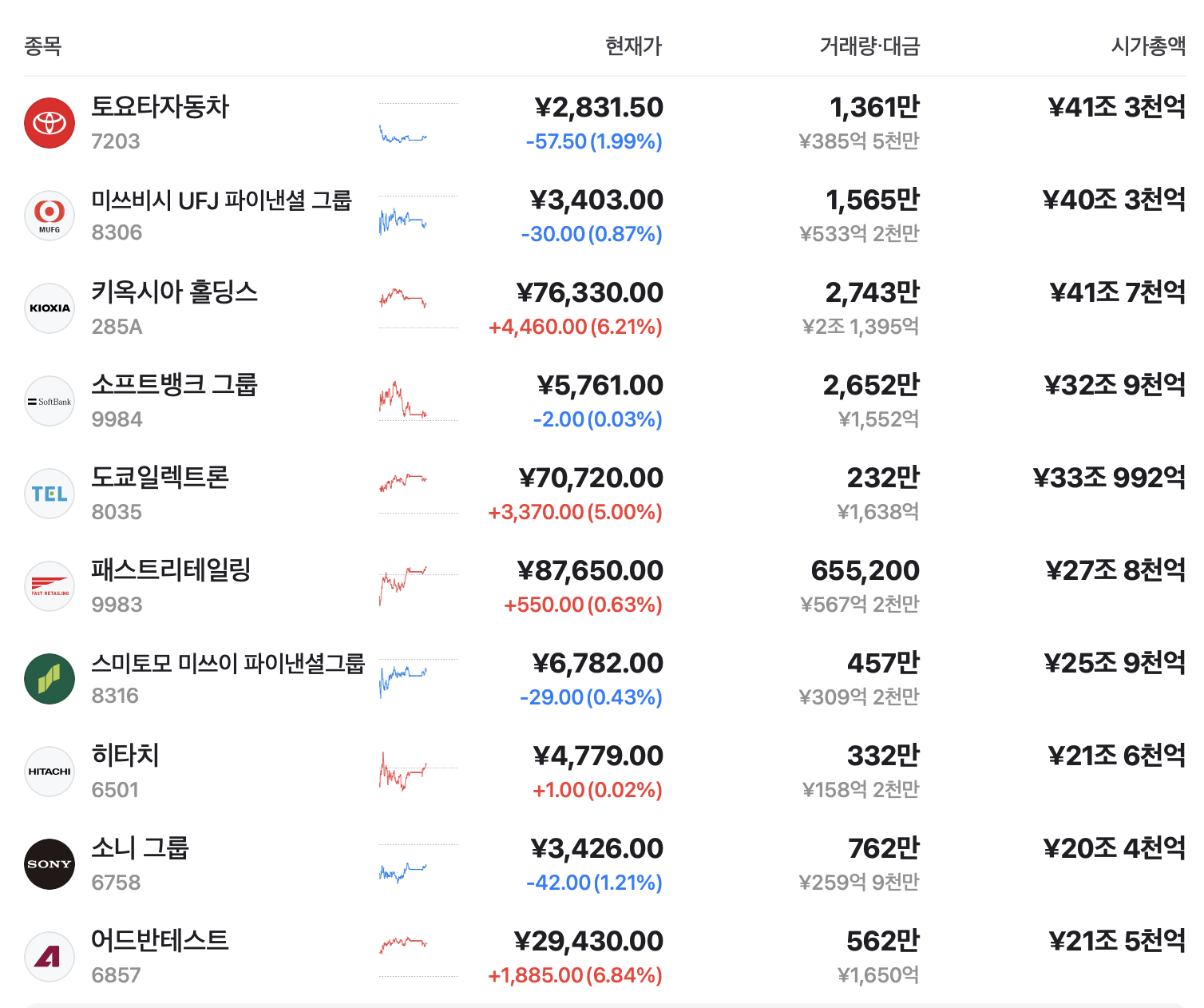Open the TEL Tokyo Electron logo

tap(50, 494)
